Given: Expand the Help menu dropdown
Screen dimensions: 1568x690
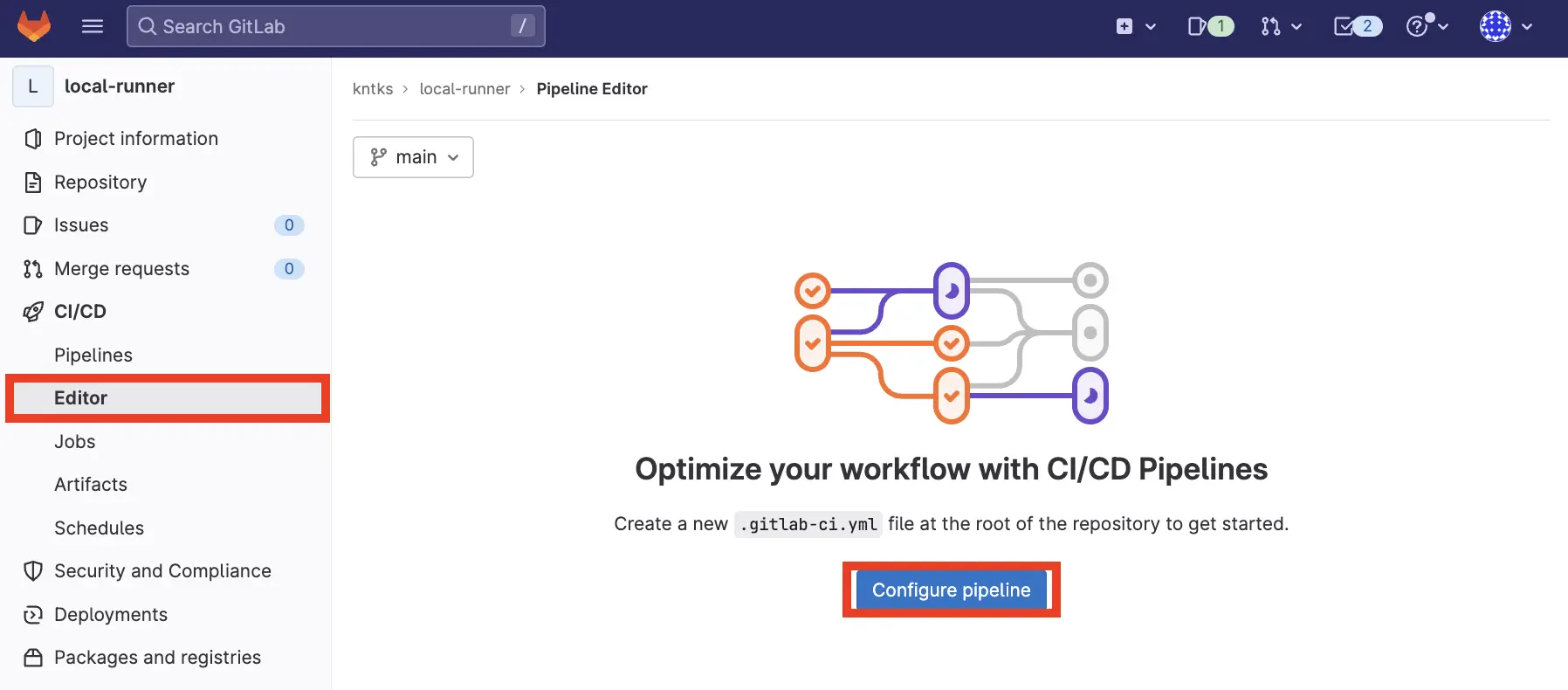Looking at the screenshot, I should click(1427, 26).
